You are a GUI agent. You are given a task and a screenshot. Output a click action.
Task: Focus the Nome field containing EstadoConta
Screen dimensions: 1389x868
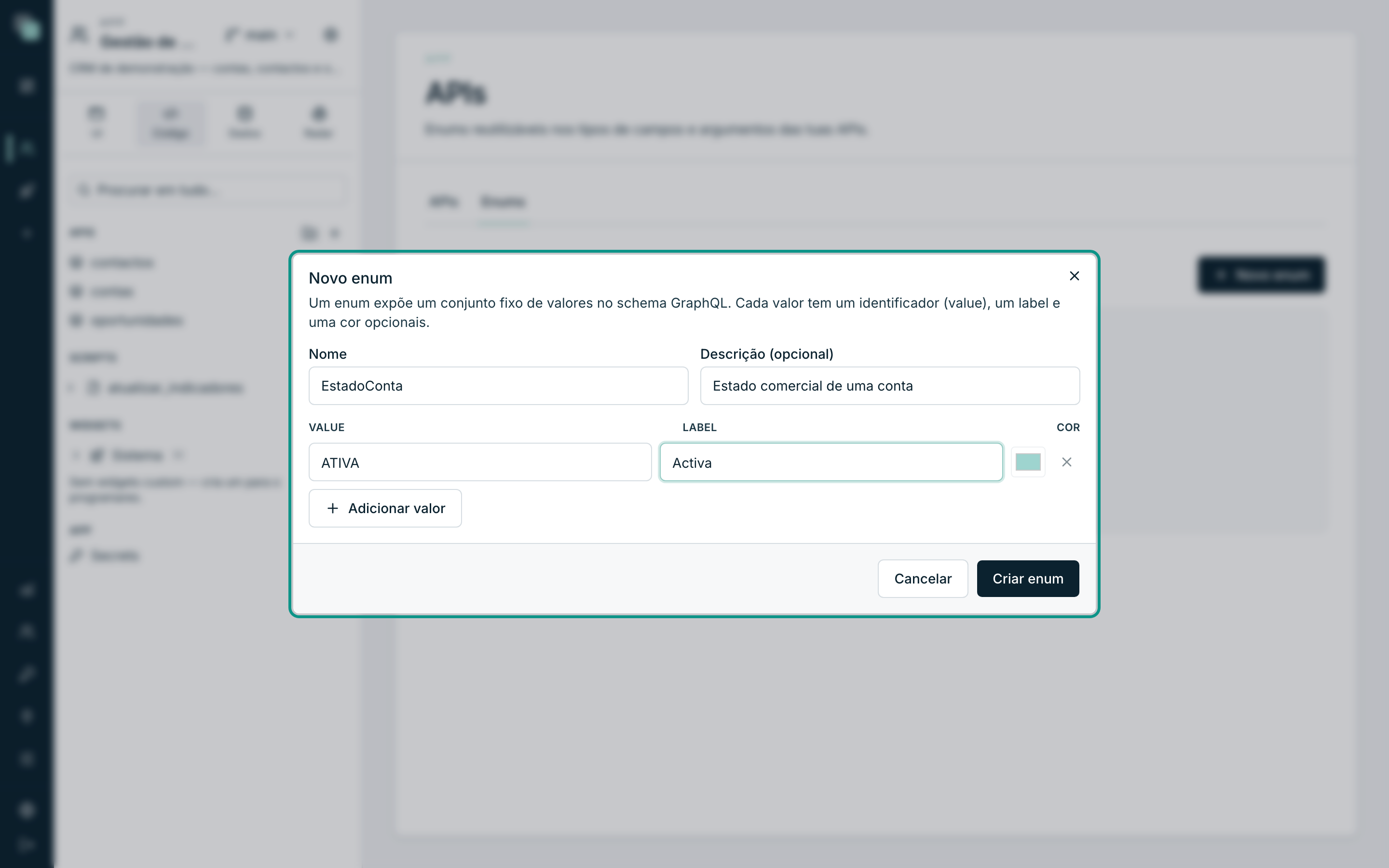pyautogui.click(x=498, y=386)
